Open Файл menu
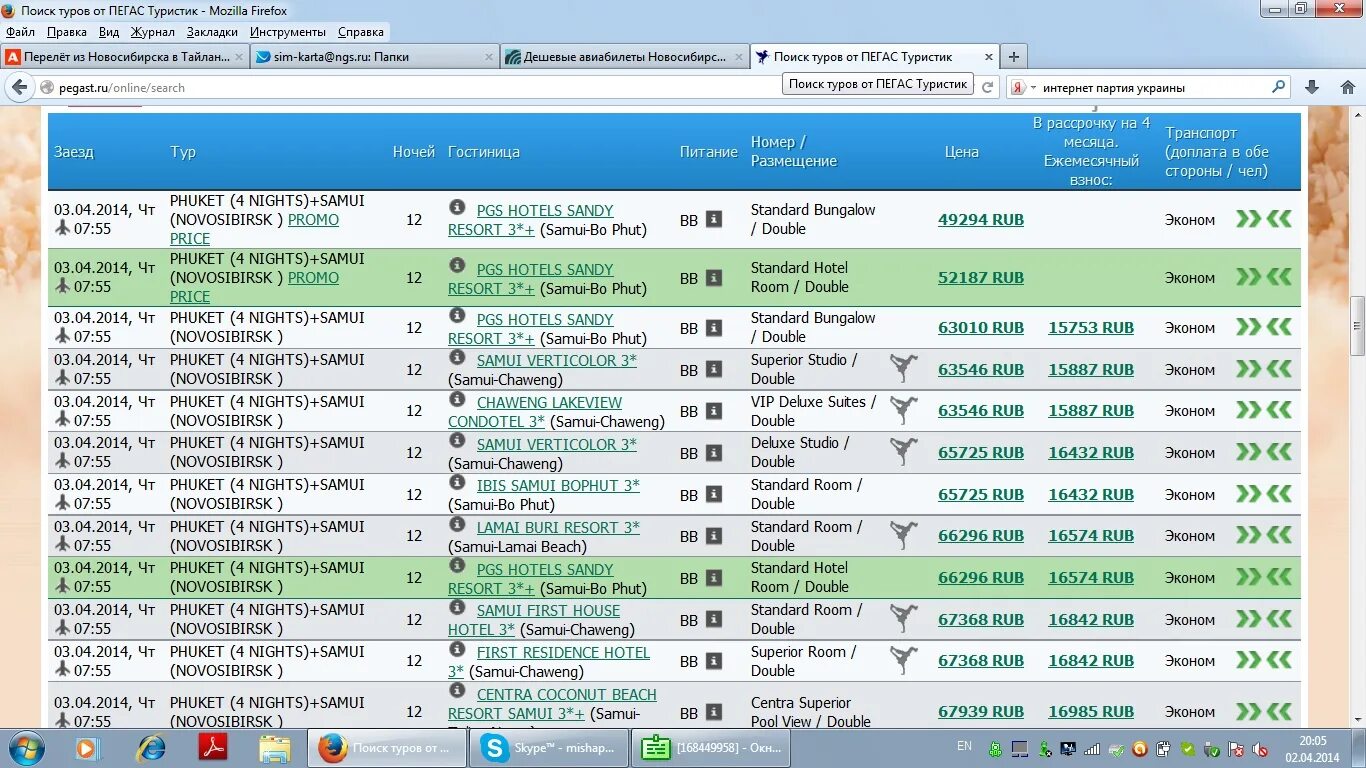Viewport: 1366px width, 768px height. (x=20, y=32)
